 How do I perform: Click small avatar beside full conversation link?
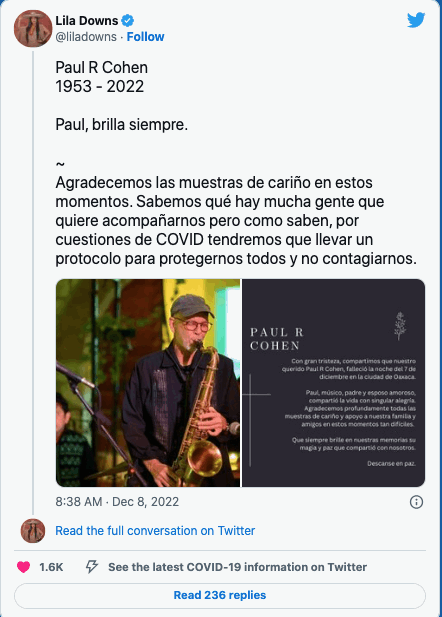tap(33, 530)
